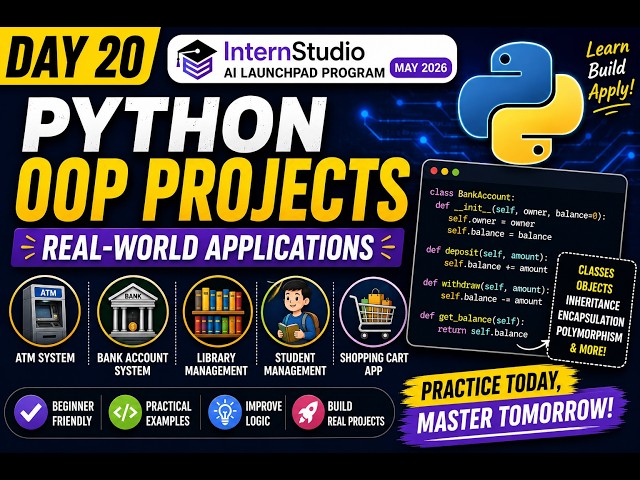Click the BUILD REAL PROJECTS text

point(356,413)
